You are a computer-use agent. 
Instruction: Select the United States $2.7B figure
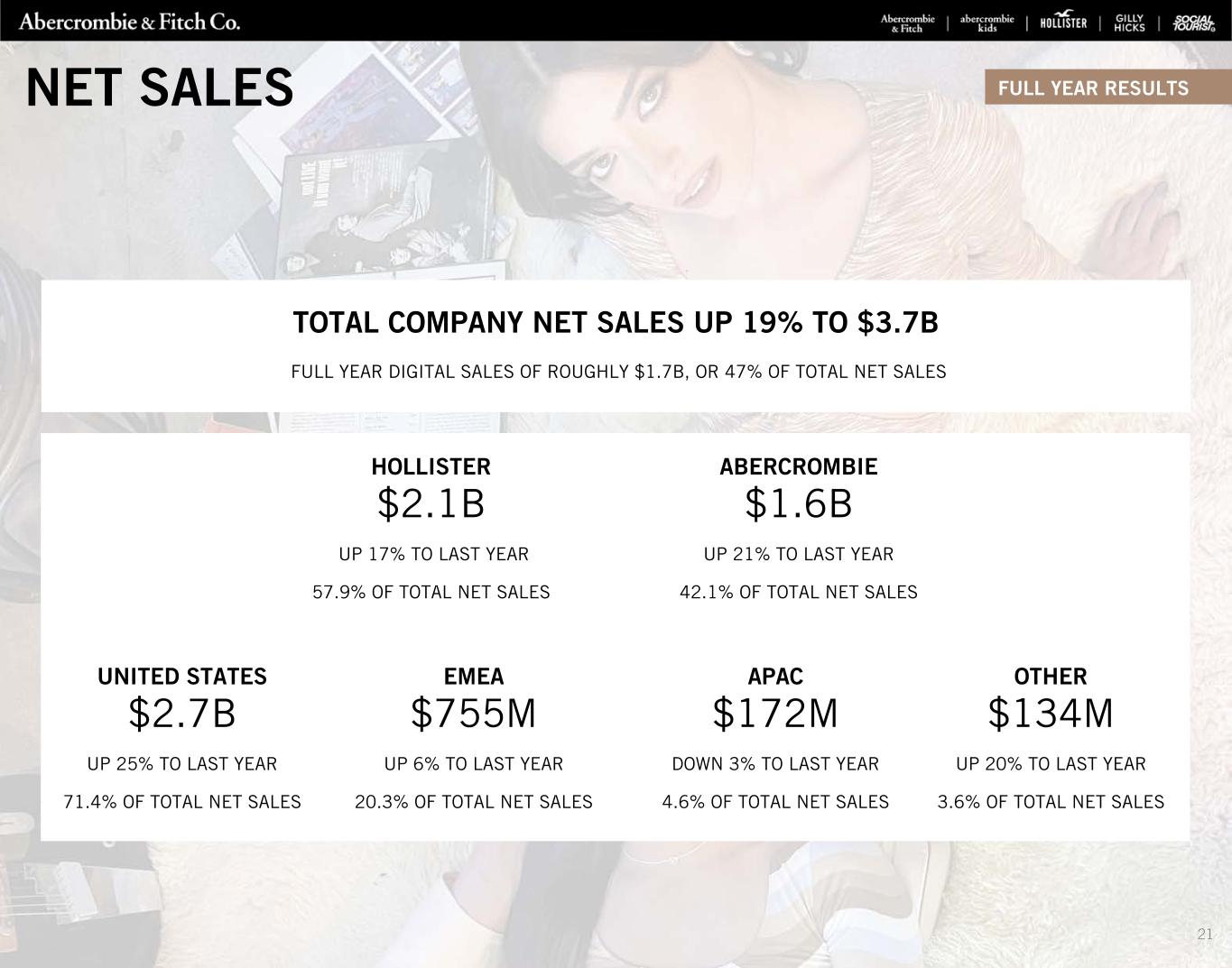(182, 714)
